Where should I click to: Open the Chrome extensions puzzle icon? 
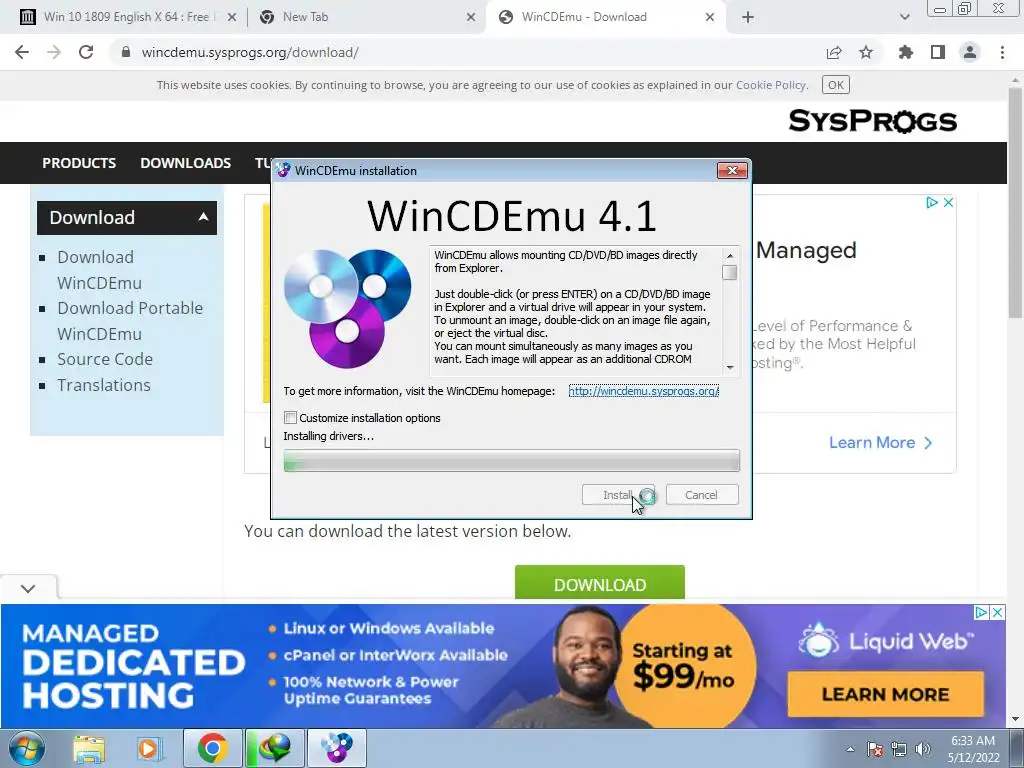coord(905,52)
